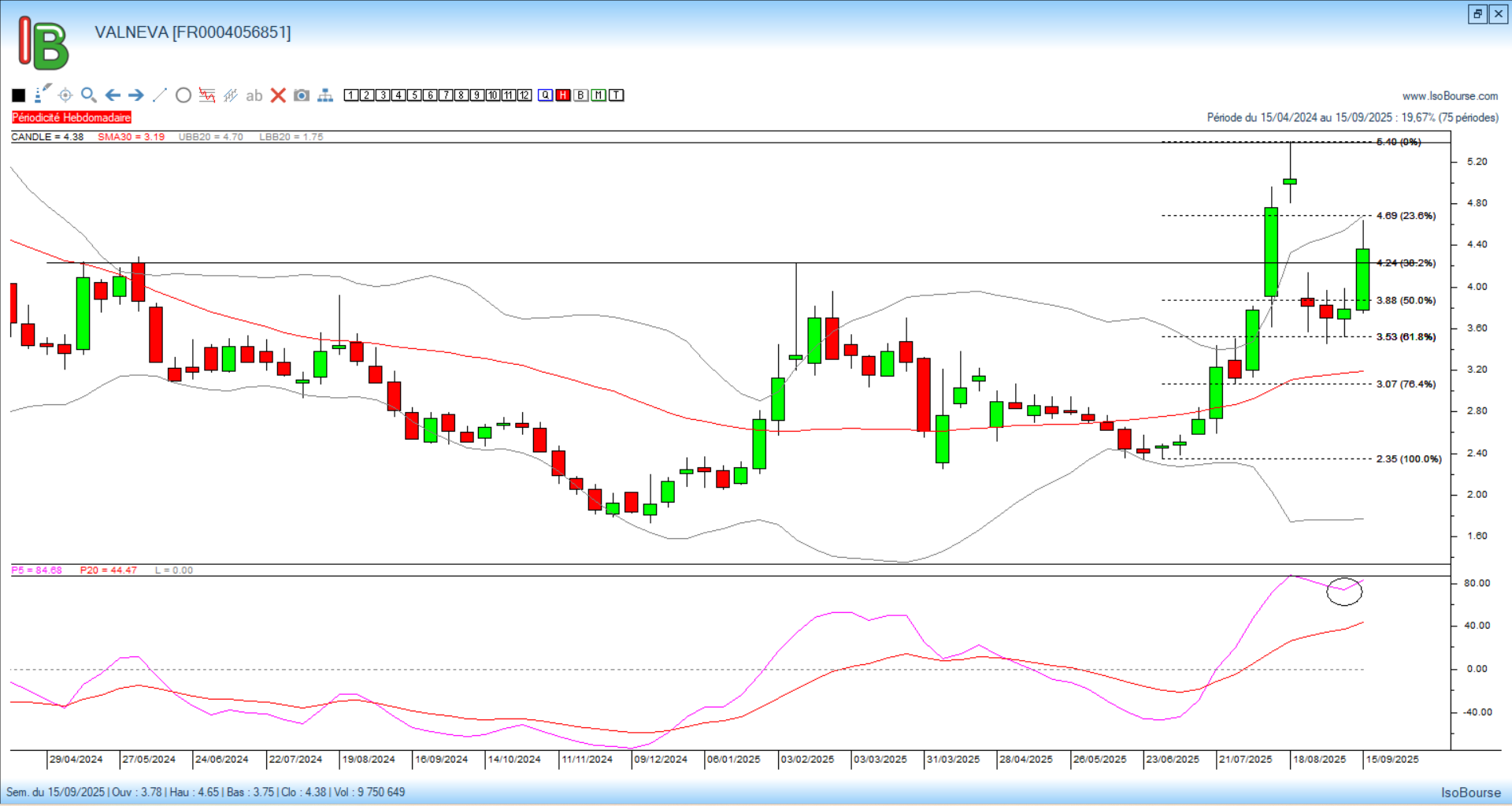Image resolution: width=1512 pixels, height=806 pixels.
Task: Click the 29/04/2024 date axis label
Action: 76,760
